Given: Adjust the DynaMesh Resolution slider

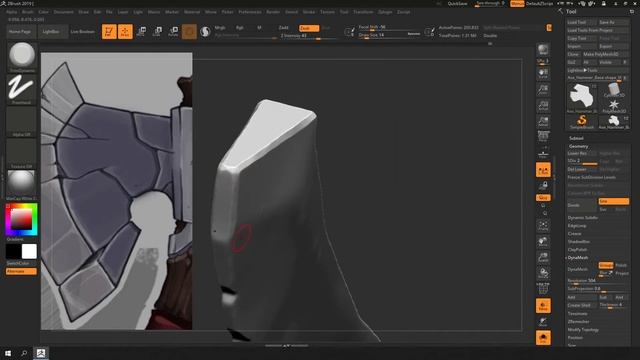Looking at the screenshot, I should coord(598,281).
